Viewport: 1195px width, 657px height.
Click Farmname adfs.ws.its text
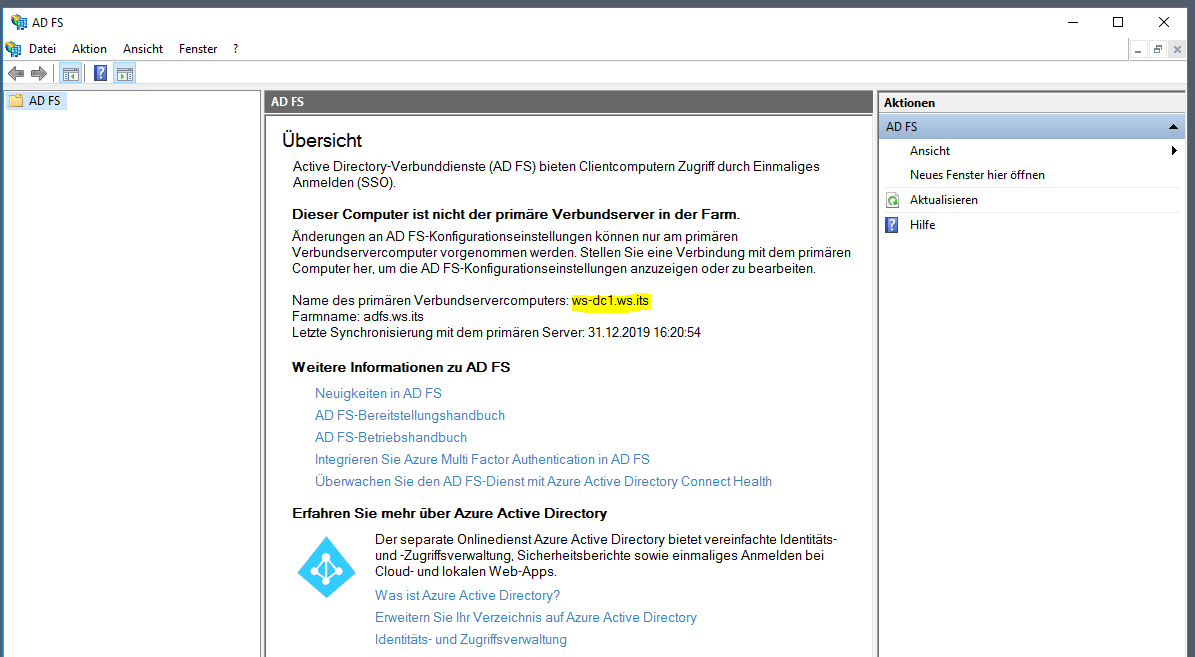point(357,316)
